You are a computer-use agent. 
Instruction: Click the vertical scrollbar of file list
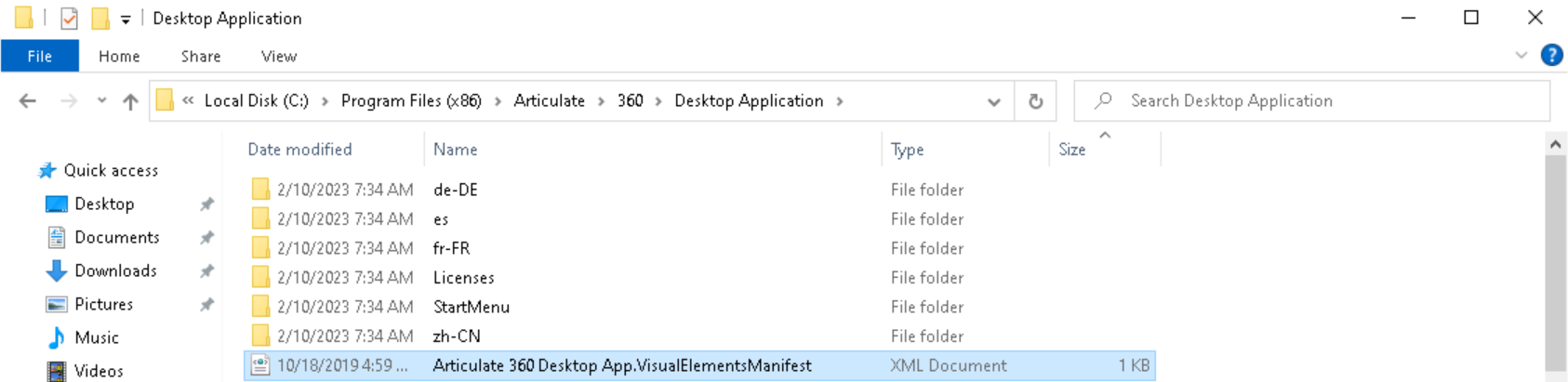[x=1555, y=263]
